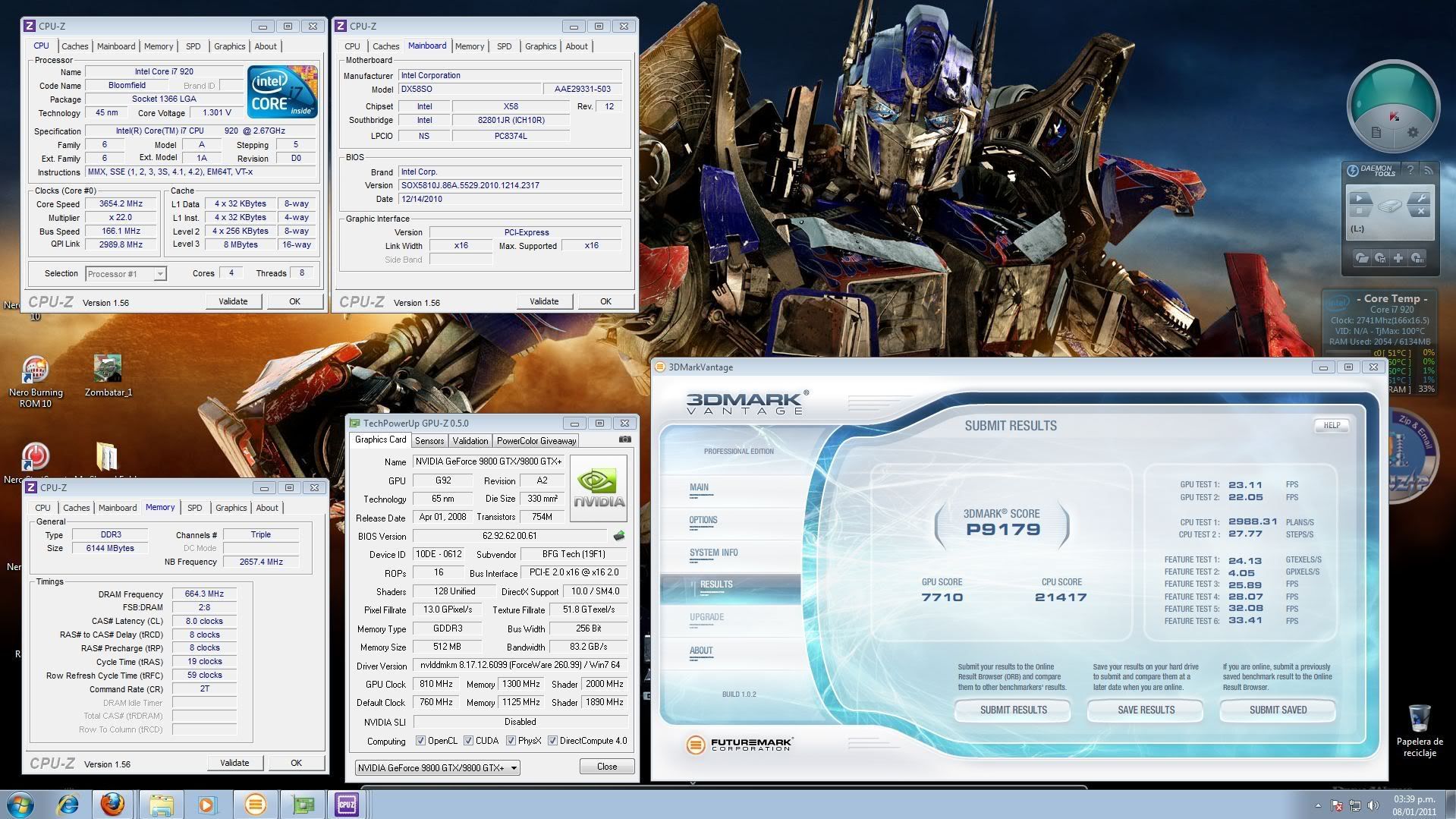Image resolution: width=1456 pixels, height=819 pixels.
Task: Open GPU selector dropdown in GPU-Z
Action: (437, 767)
